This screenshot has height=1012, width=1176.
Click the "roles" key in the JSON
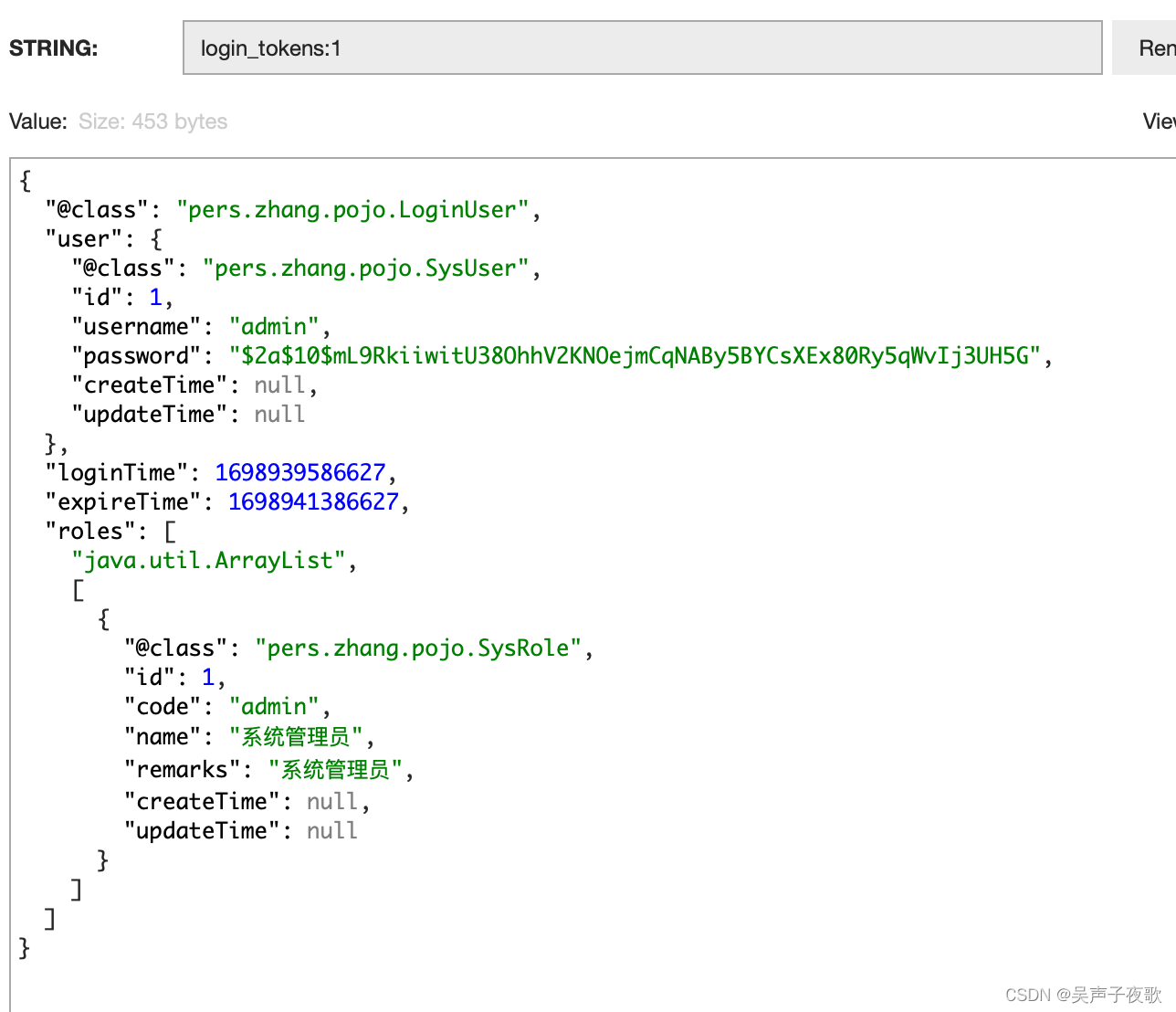point(89,532)
